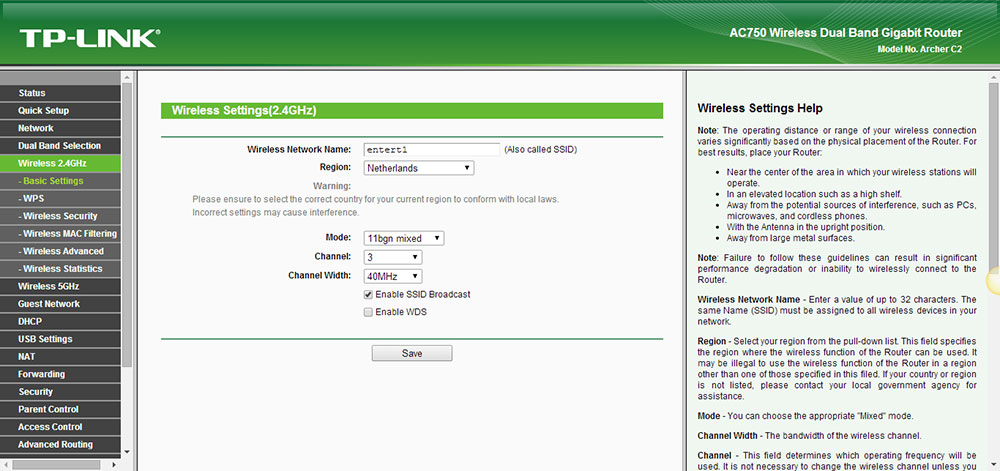Open the NAT menu item
Image resolution: width=1000 pixels, height=471 pixels.
[60, 356]
